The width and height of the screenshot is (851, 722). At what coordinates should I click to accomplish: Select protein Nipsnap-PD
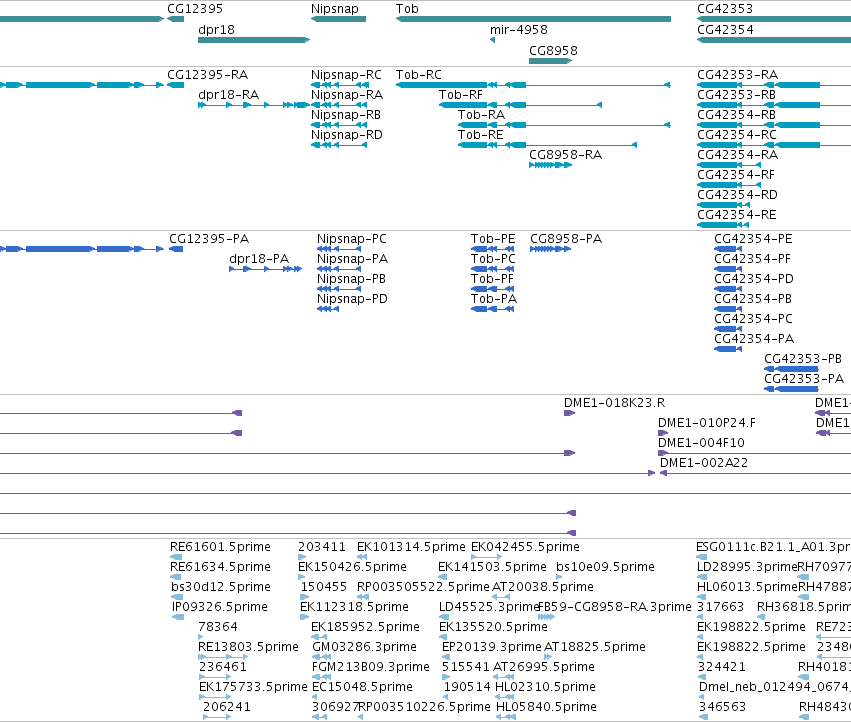tap(328, 309)
